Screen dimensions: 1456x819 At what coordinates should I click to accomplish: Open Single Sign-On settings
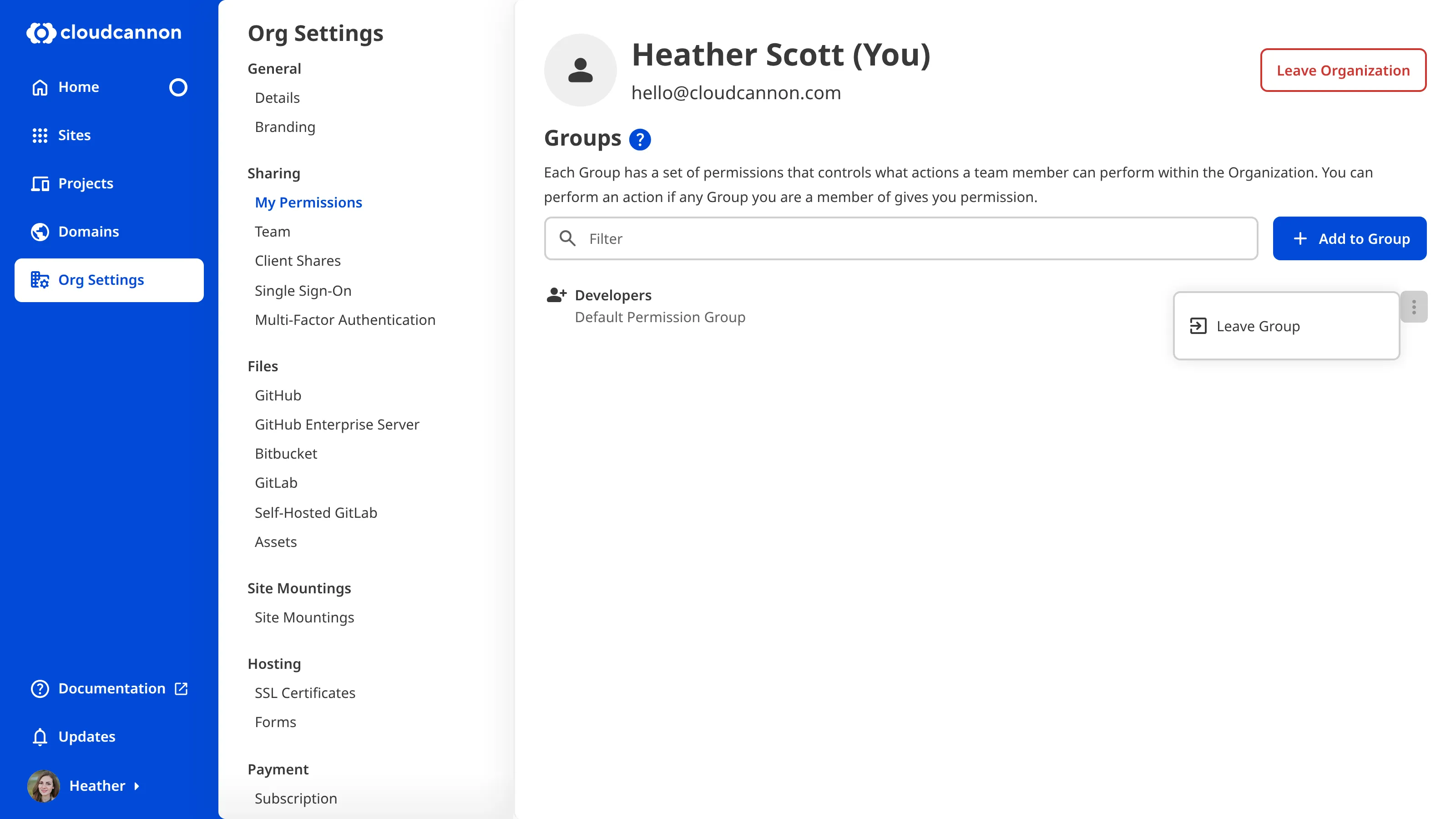303,291
